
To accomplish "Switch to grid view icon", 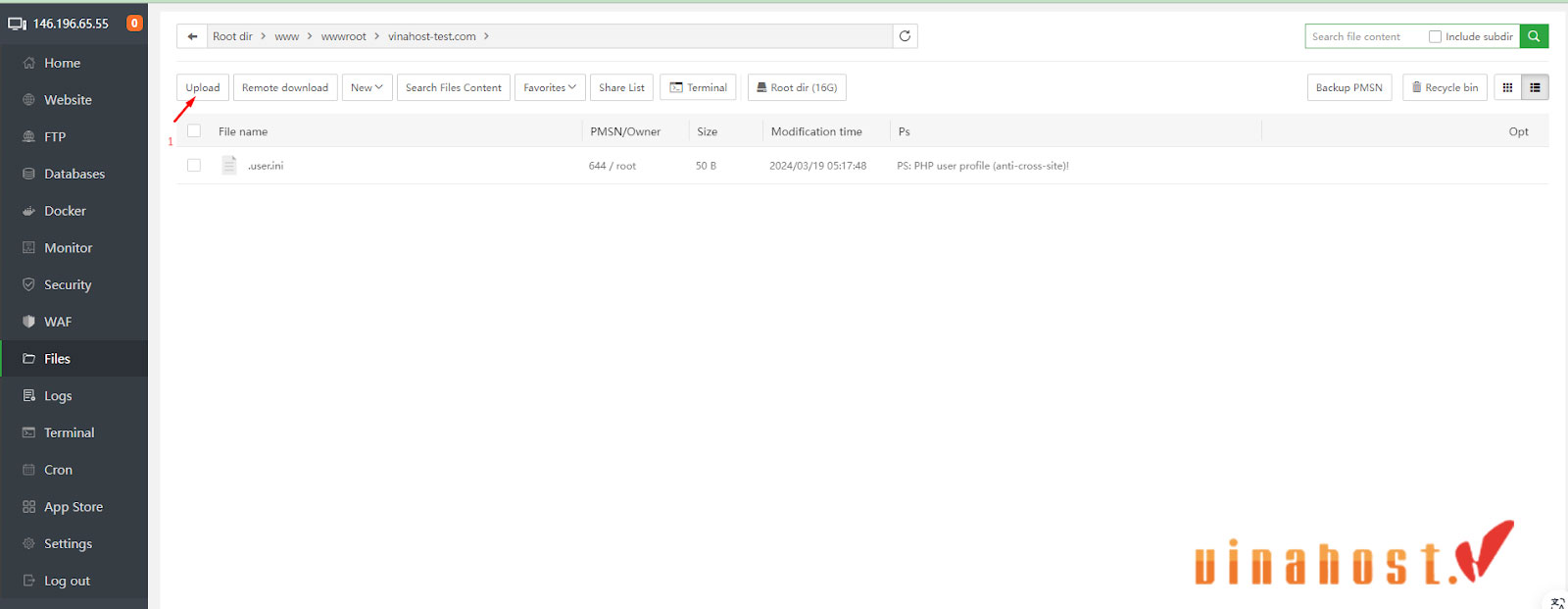I will [x=1507, y=87].
